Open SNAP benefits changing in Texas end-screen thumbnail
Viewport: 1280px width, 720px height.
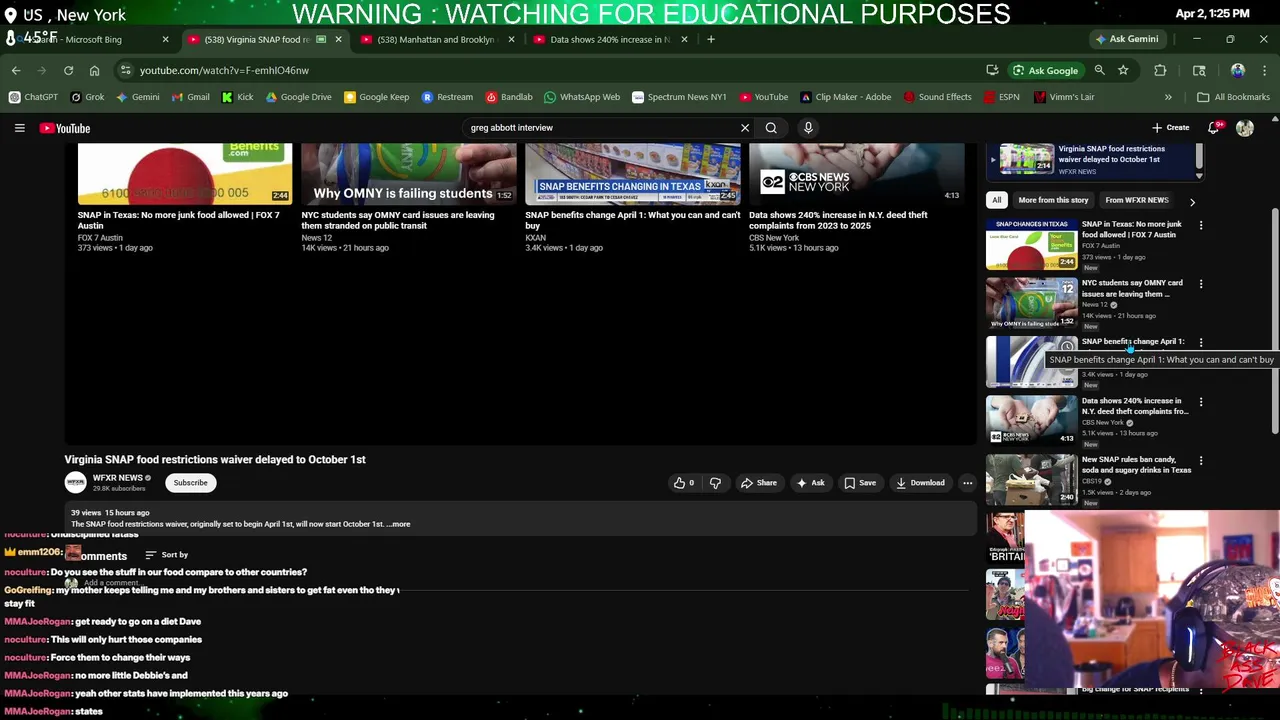coord(633,174)
